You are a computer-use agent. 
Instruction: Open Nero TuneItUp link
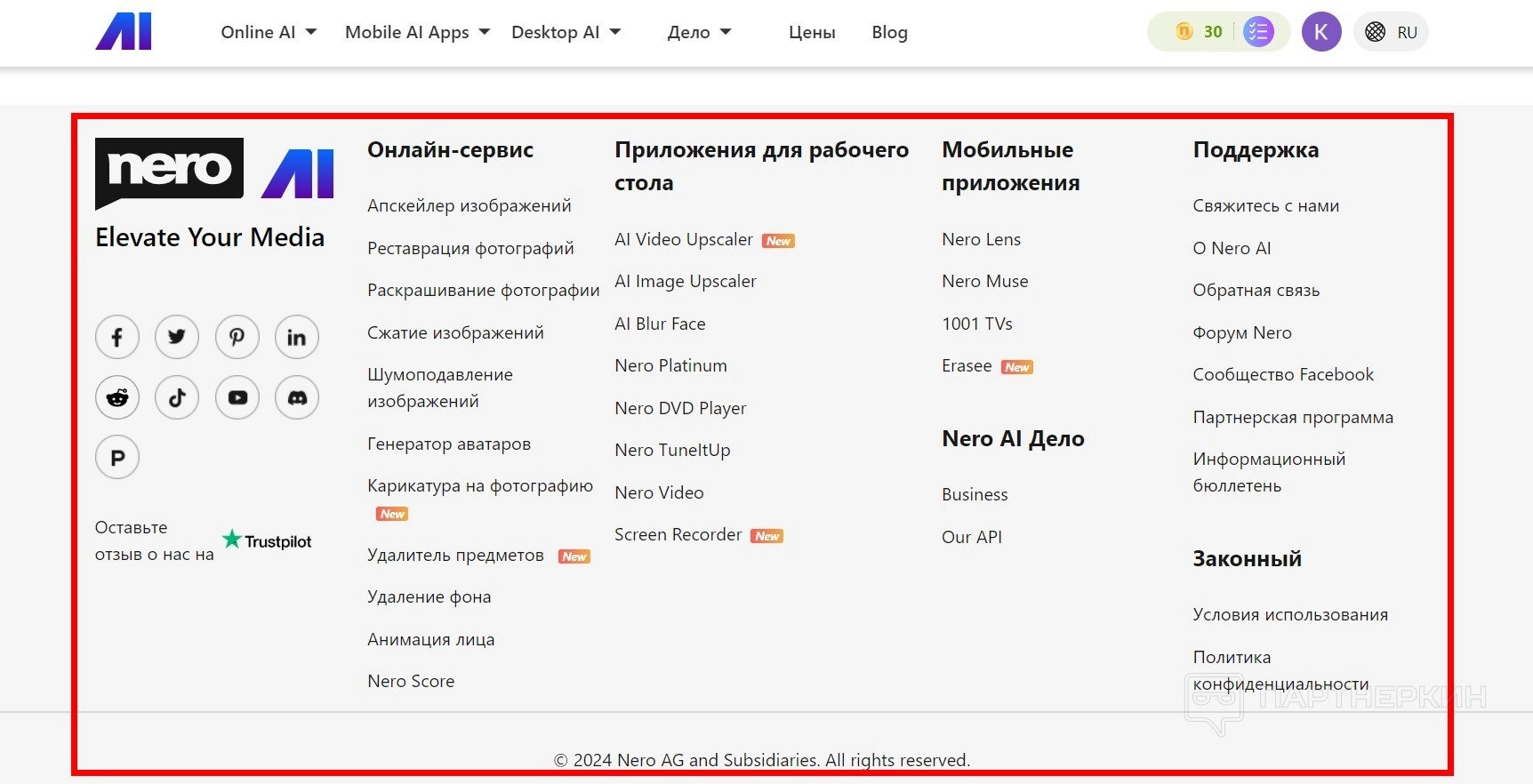click(672, 450)
